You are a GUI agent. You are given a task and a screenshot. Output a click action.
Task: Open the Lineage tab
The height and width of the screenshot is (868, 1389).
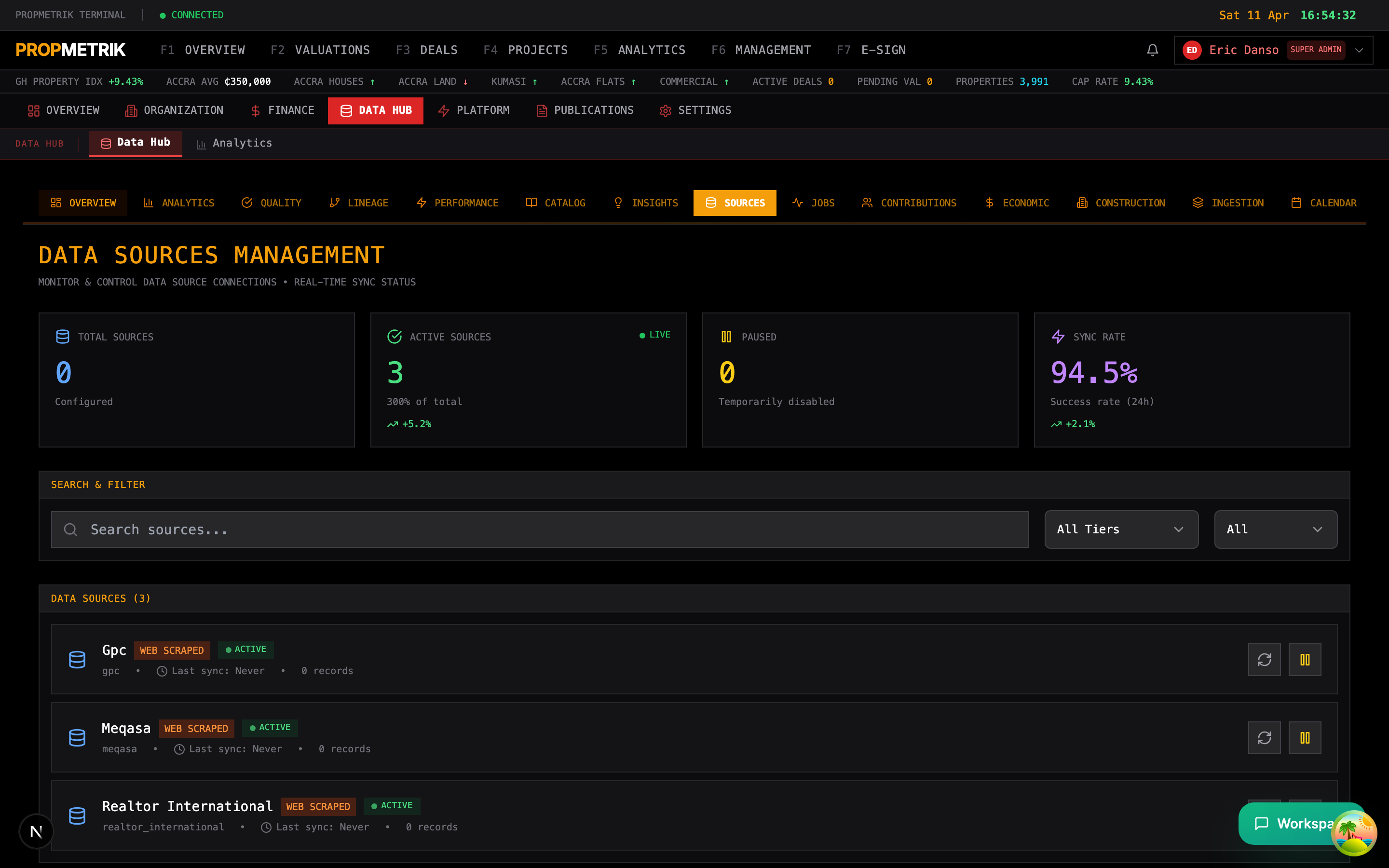point(359,203)
